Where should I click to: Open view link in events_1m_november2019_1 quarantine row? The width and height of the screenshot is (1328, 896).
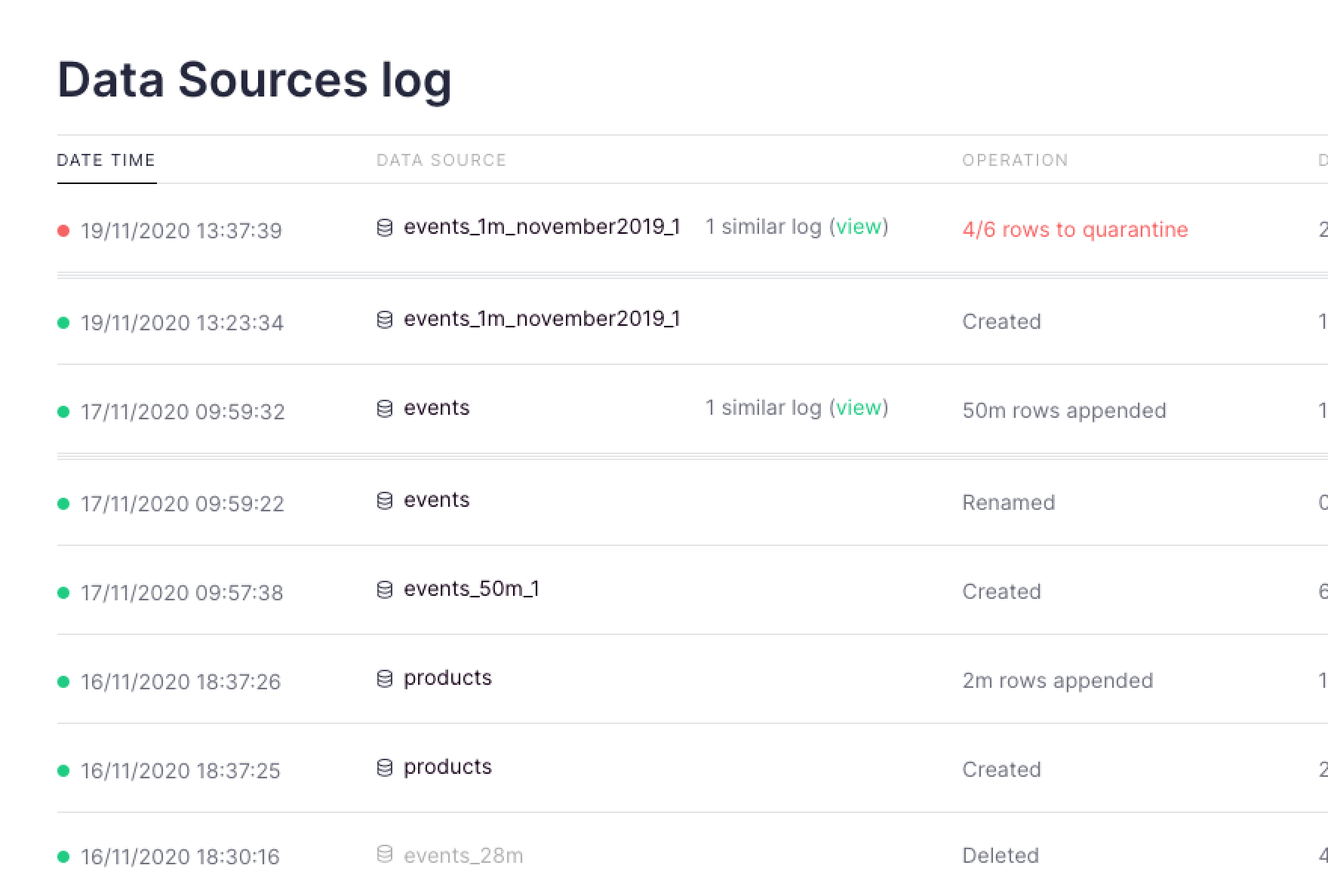(x=859, y=227)
